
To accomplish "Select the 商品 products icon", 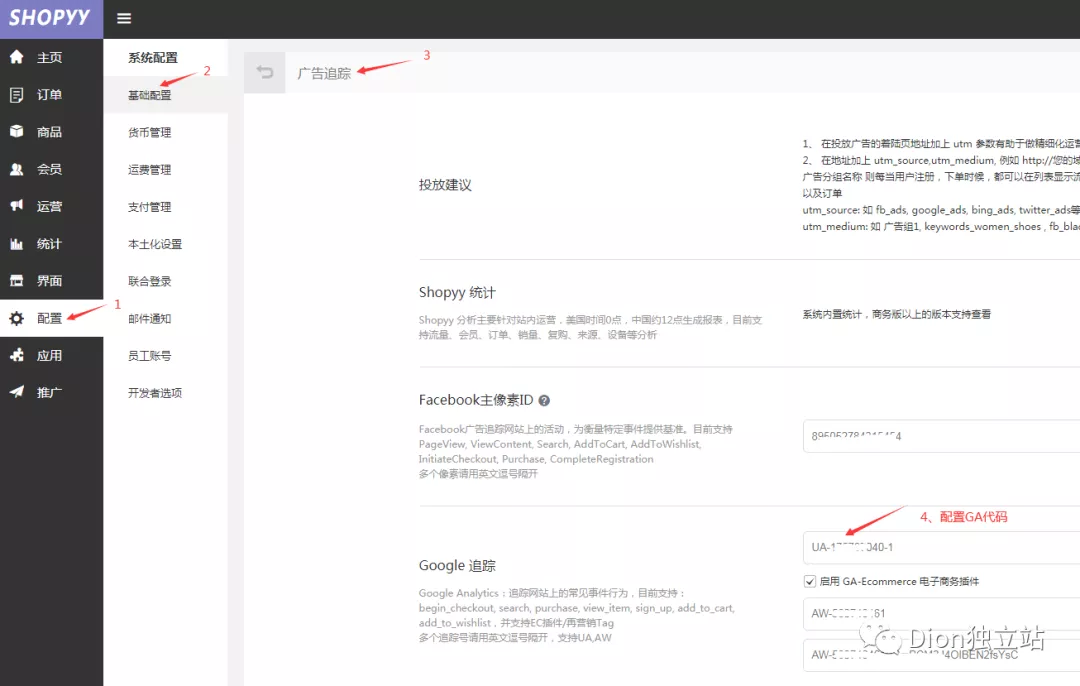I will [17, 131].
